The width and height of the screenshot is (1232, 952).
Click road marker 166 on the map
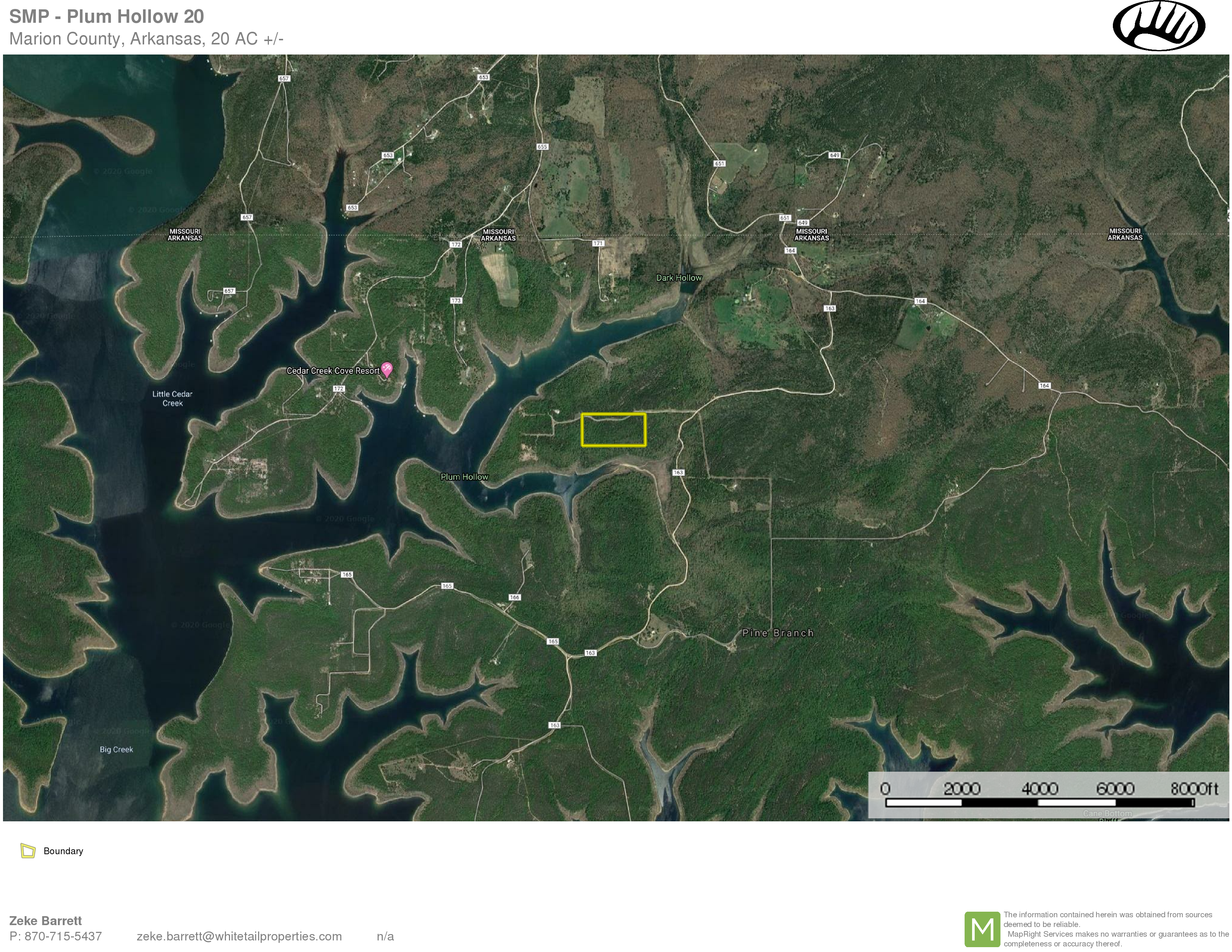point(514,597)
